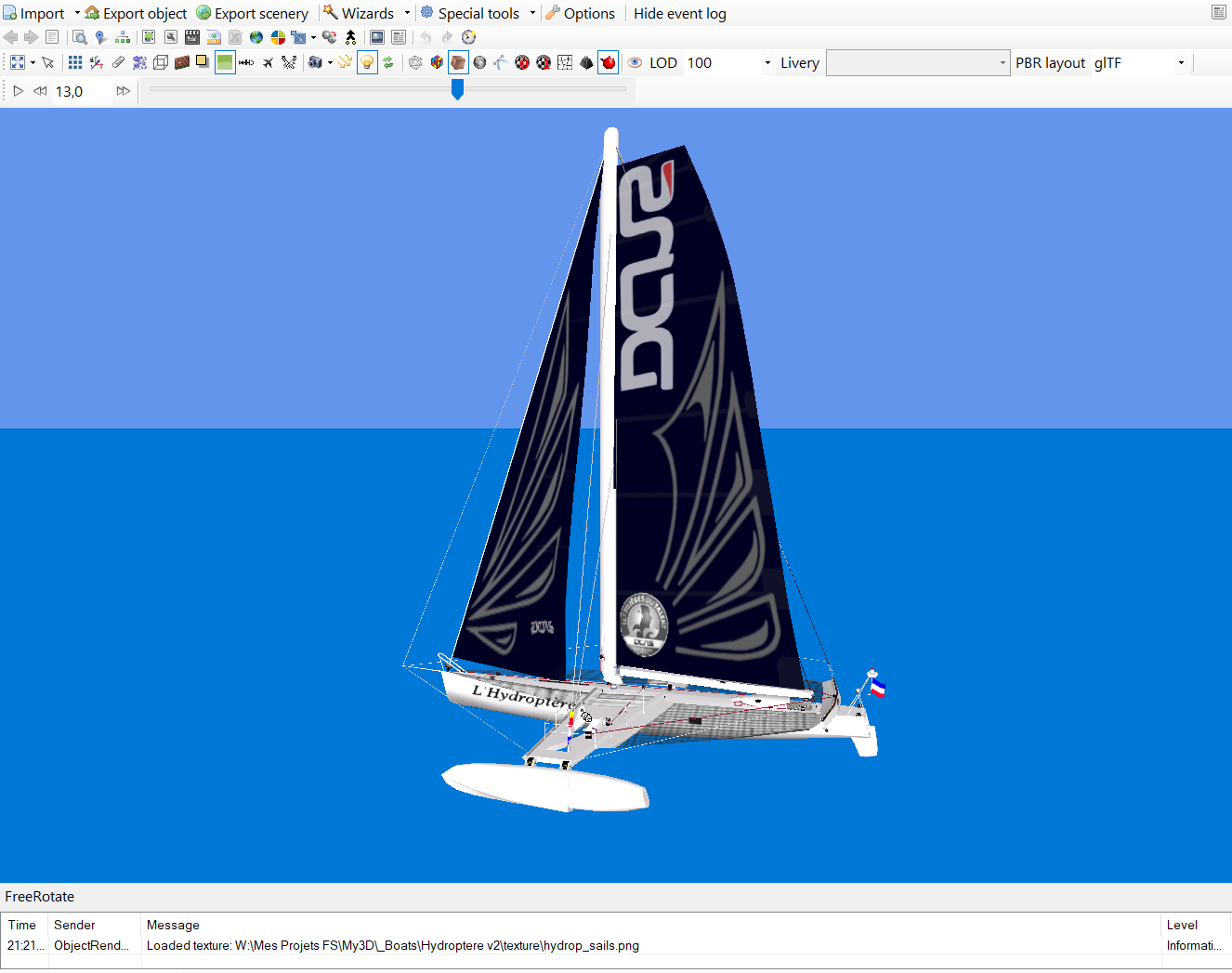This screenshot has height=973, width=1232.
Task: Toggle the brick wall icon
Action: click(x=182, y=62)
